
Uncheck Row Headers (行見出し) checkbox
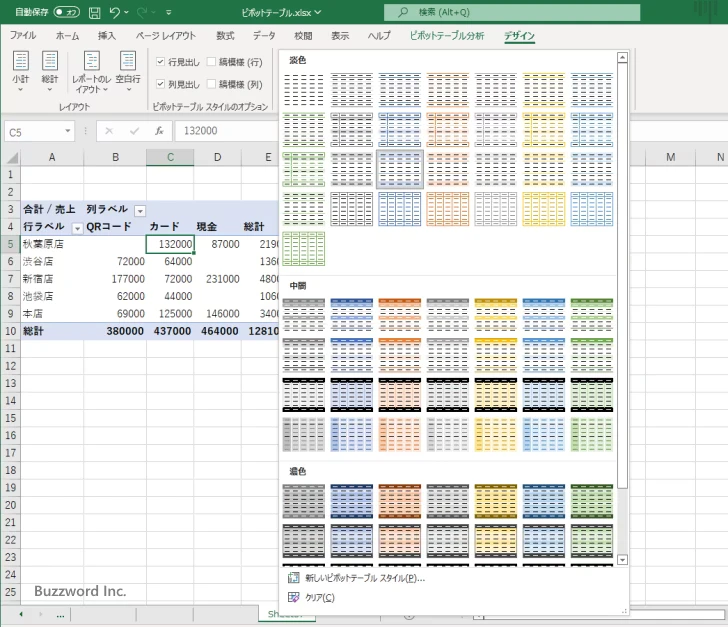coord(160,62)
